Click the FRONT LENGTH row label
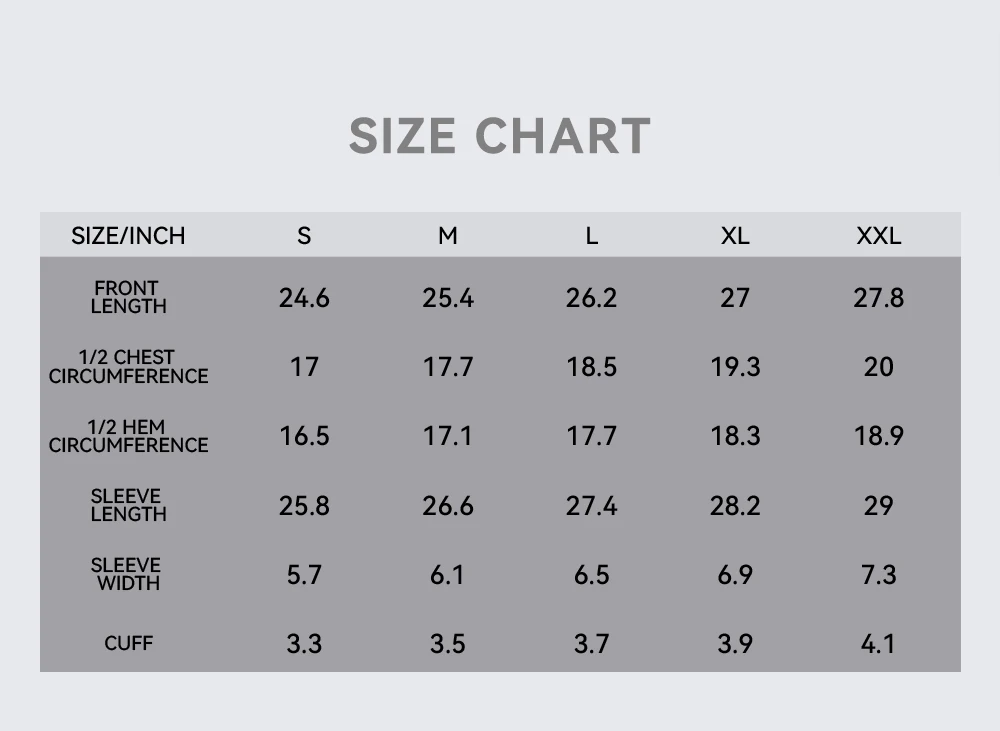The height and width of the screenshot is (731, 1000). point(128,297)
